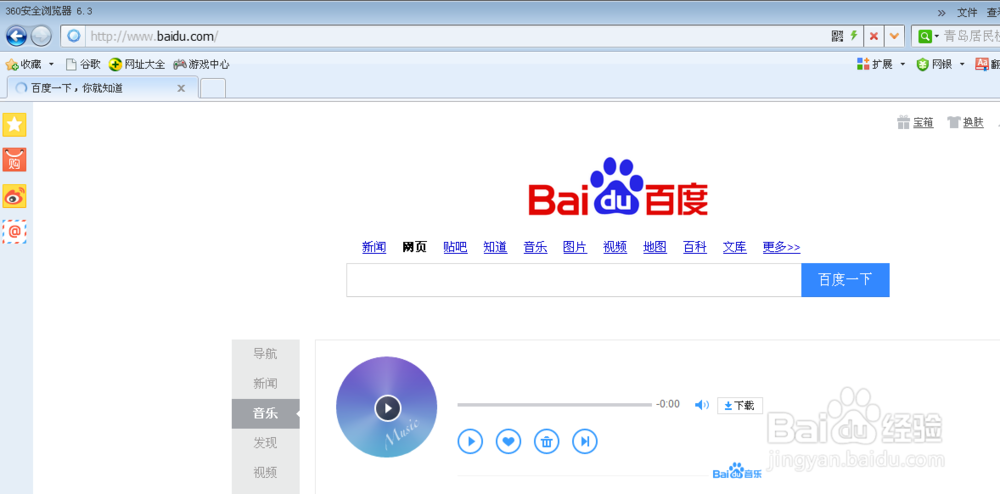Viewport: 1000px width, 494px height.
Task: Click the 扩展 extensions button
Action: 875,64
